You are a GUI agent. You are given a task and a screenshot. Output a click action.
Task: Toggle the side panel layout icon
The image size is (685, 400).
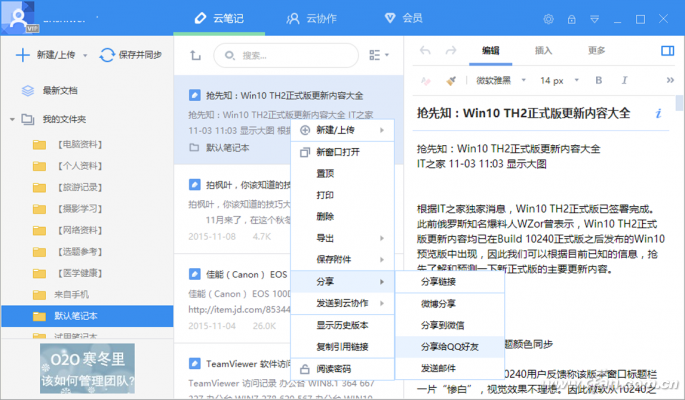coord(667,51)
